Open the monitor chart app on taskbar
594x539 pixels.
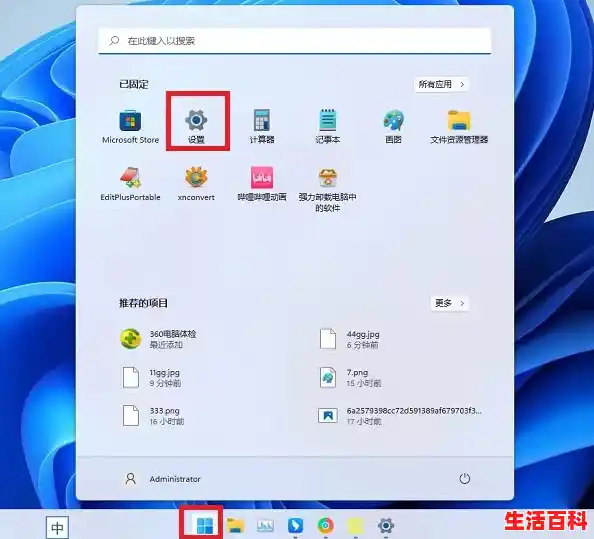tap(265, 525)
